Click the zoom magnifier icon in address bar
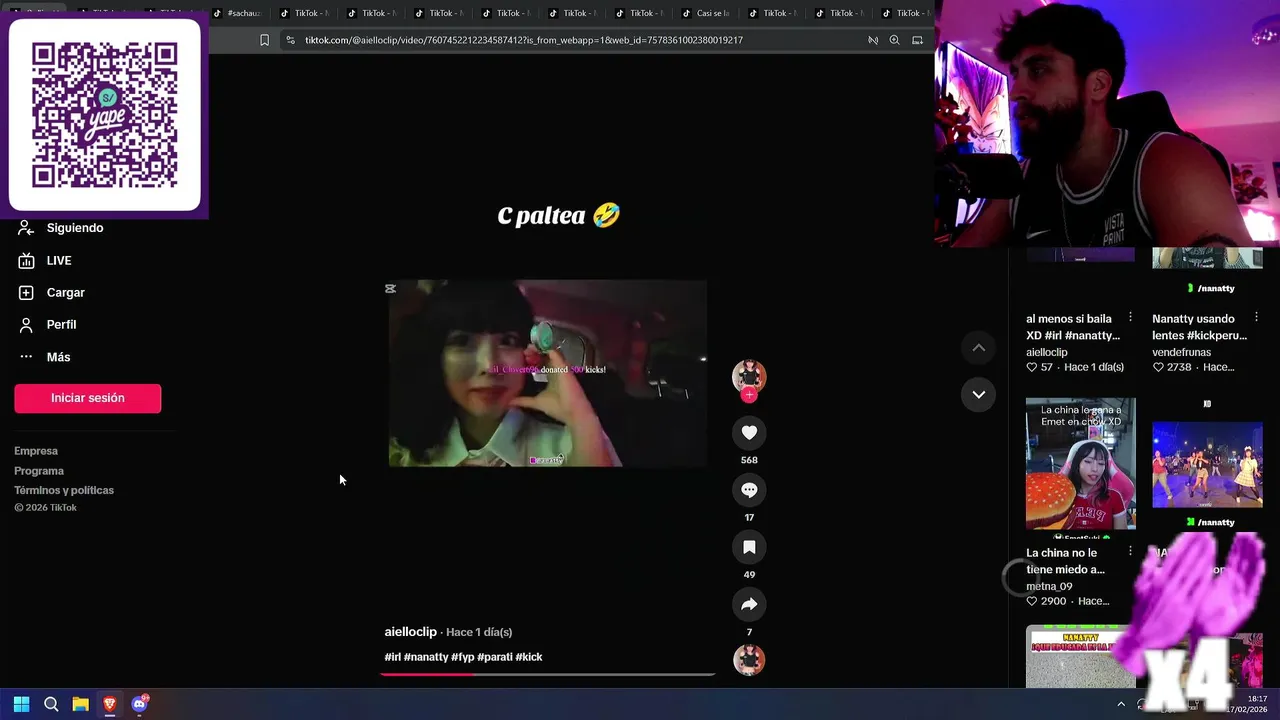The image size is (1280, 720). [x=894, y=40]
